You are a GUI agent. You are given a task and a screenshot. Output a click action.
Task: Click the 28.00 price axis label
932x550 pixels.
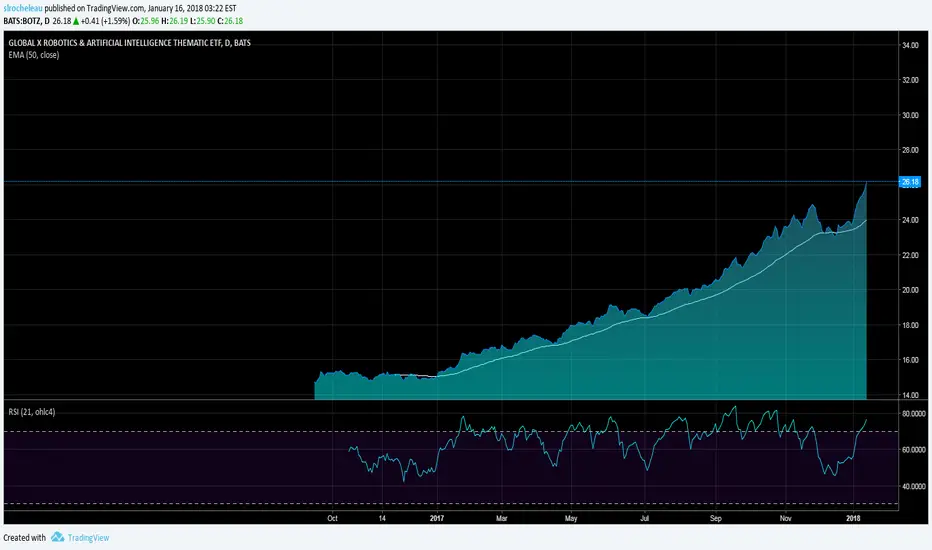click(x=910, y=150)
